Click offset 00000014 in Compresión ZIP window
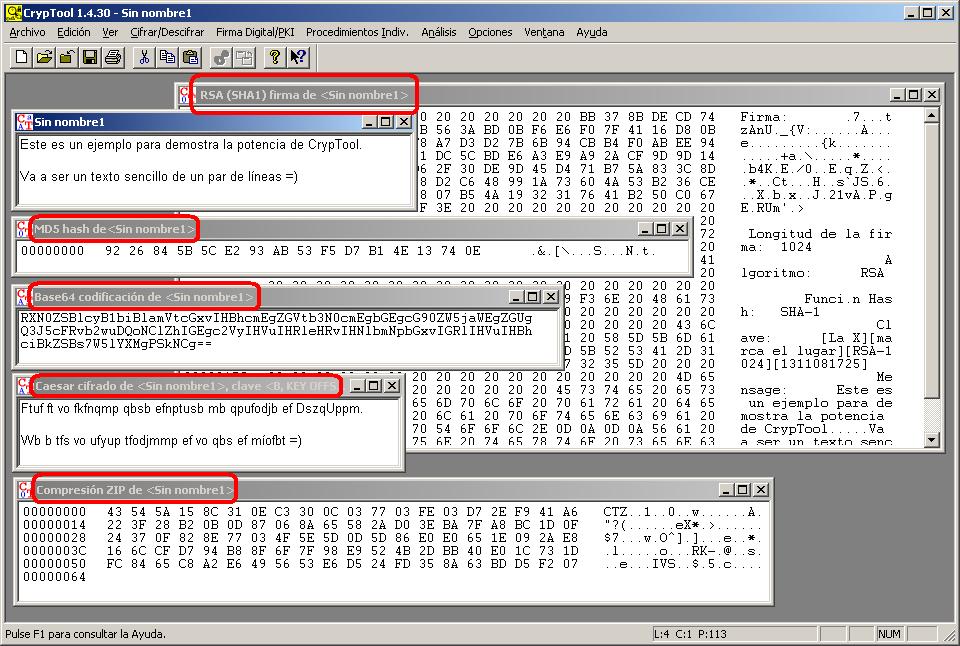The height and width of the screenshot is (646, 960). 54,525
